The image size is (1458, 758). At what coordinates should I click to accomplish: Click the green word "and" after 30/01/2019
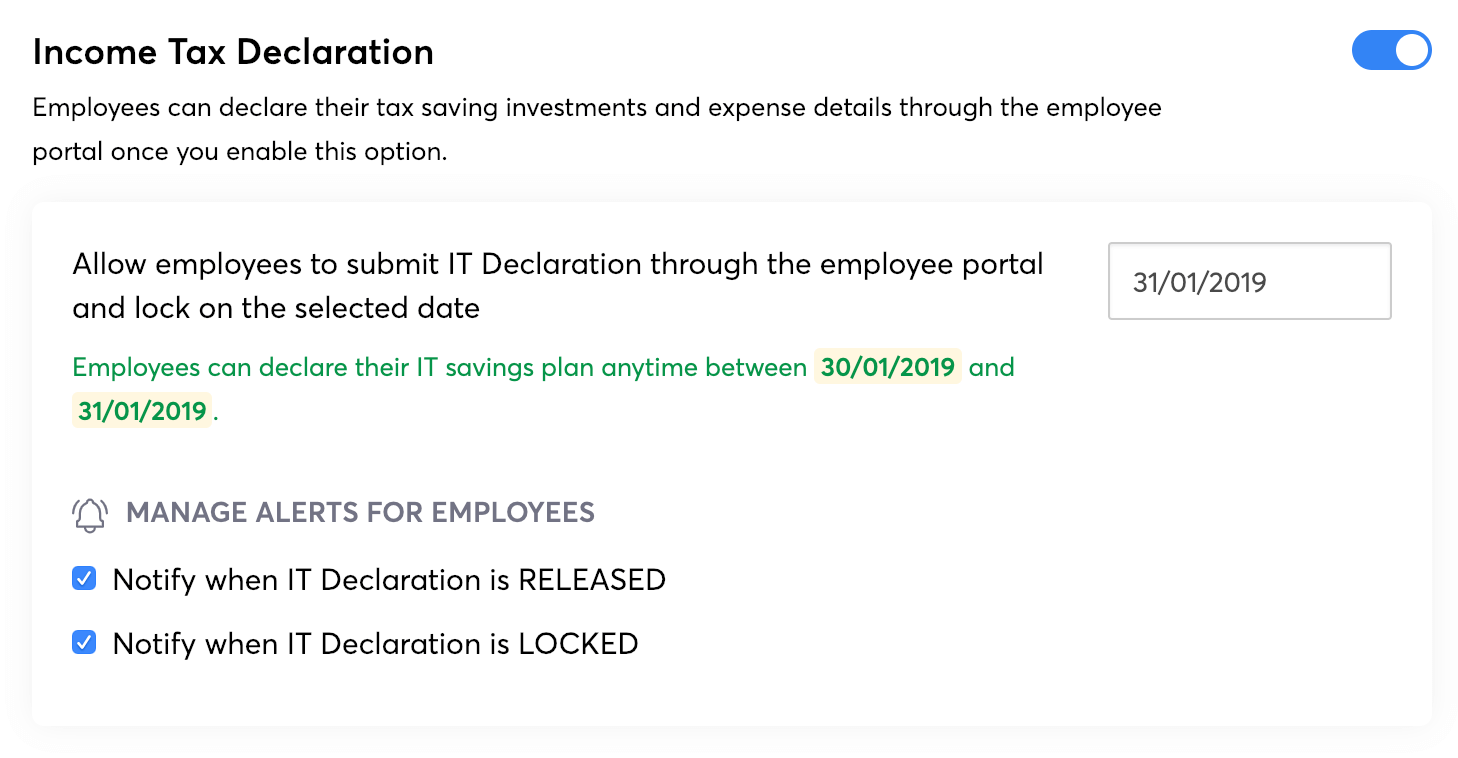pos(991,367)
